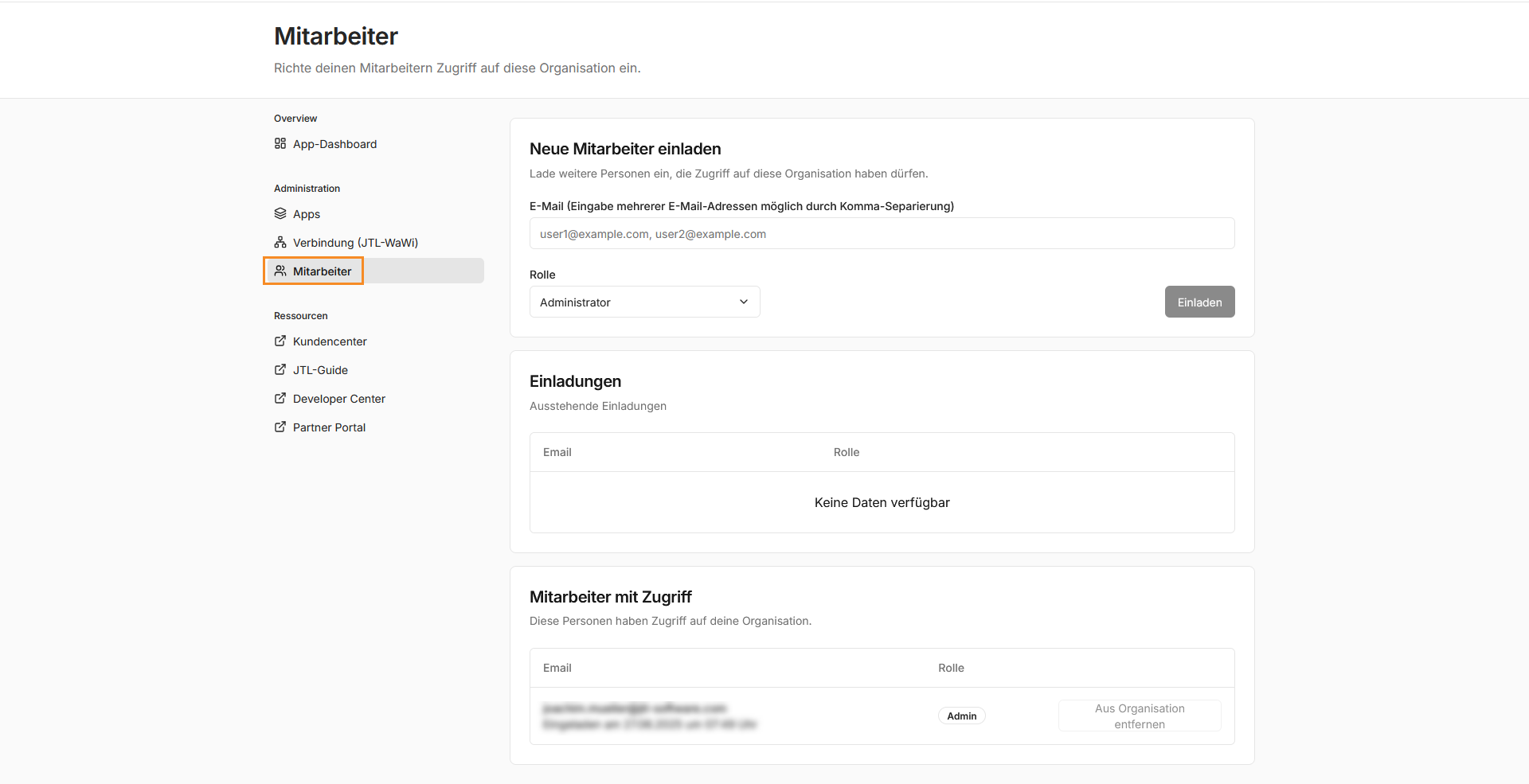
Task: Open the Kundencenter link
Action: click(330, 341)
